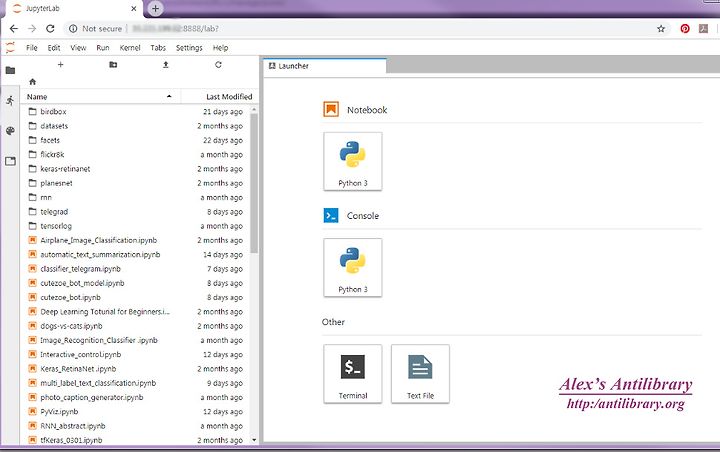Go to the home directory icon
This screenshot has width=720, height=452.
(x=32, y=82)
